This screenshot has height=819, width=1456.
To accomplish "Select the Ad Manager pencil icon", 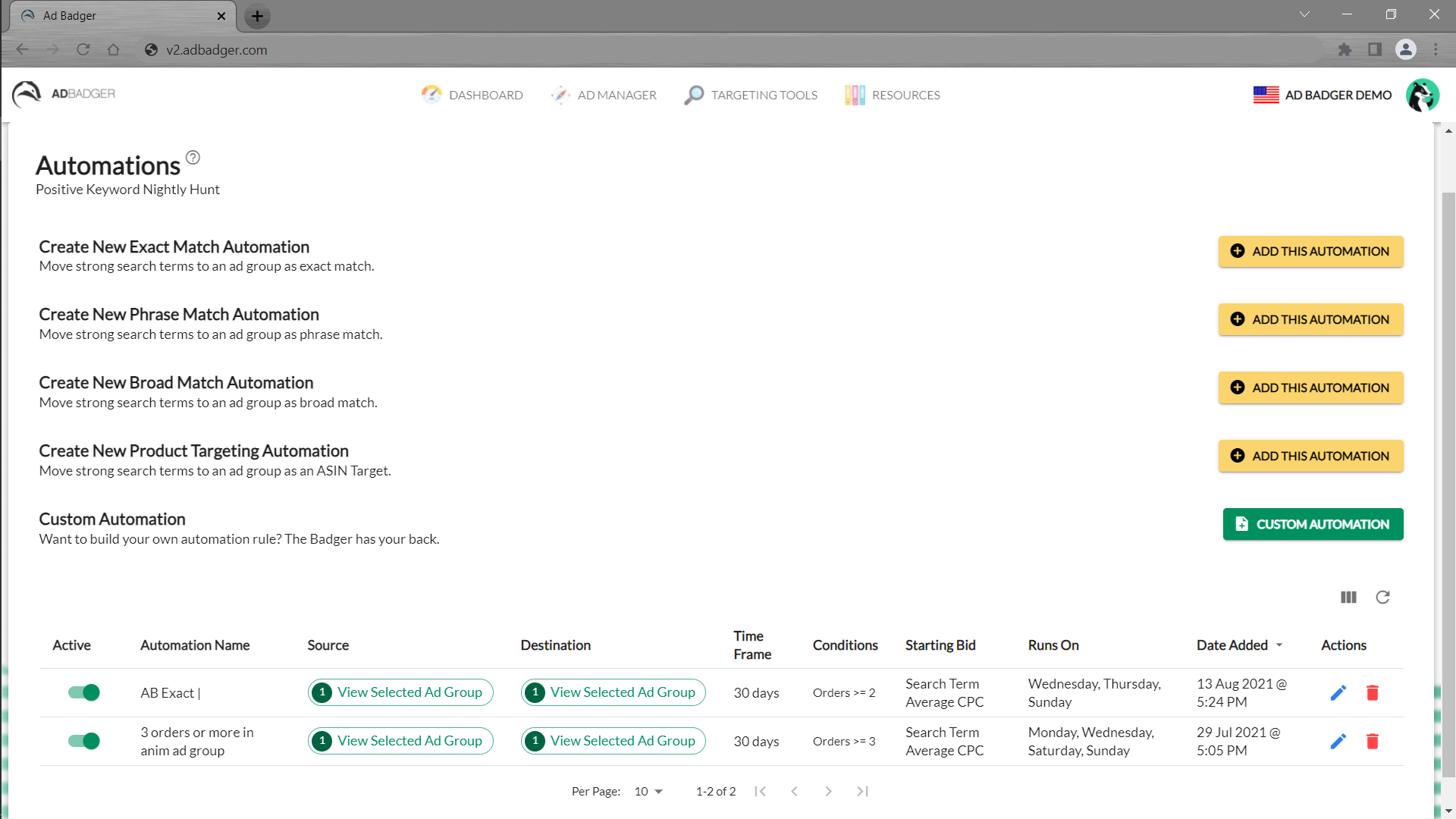I will pos(561,95).
